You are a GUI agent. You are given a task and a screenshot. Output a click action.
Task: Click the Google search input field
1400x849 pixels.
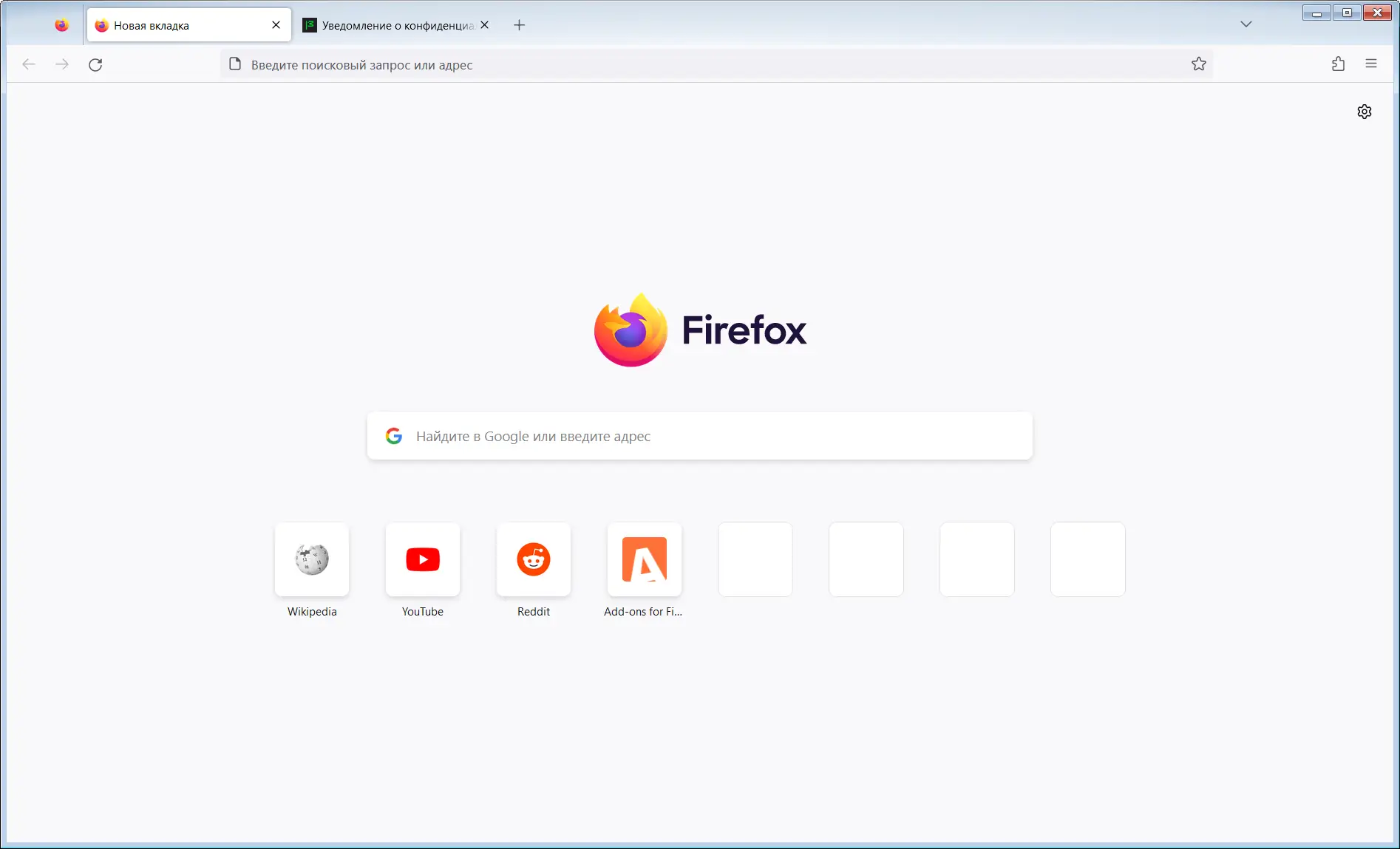point(699,436)
